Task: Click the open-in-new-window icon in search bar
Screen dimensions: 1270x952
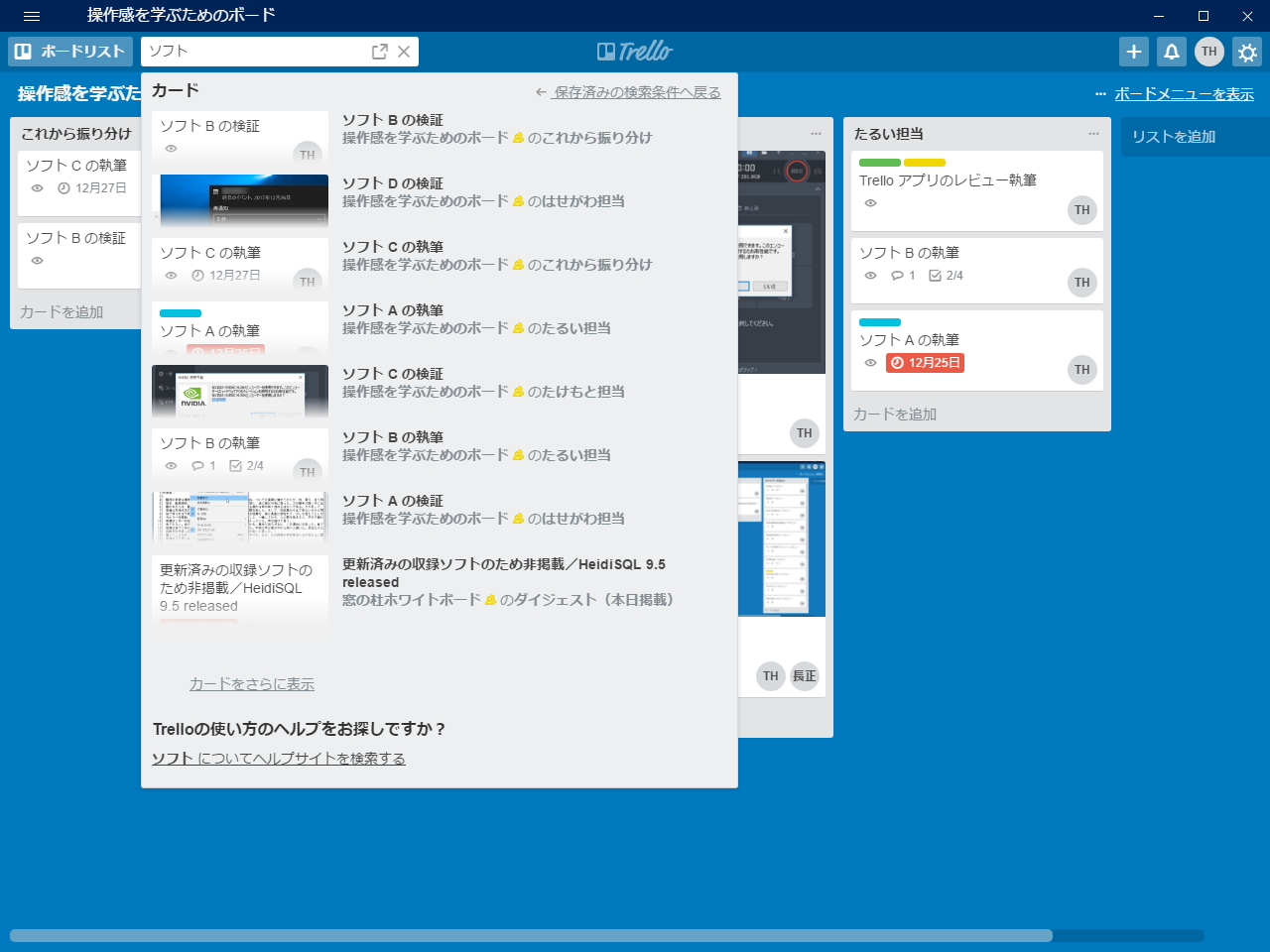Action: tap(378, 52)
